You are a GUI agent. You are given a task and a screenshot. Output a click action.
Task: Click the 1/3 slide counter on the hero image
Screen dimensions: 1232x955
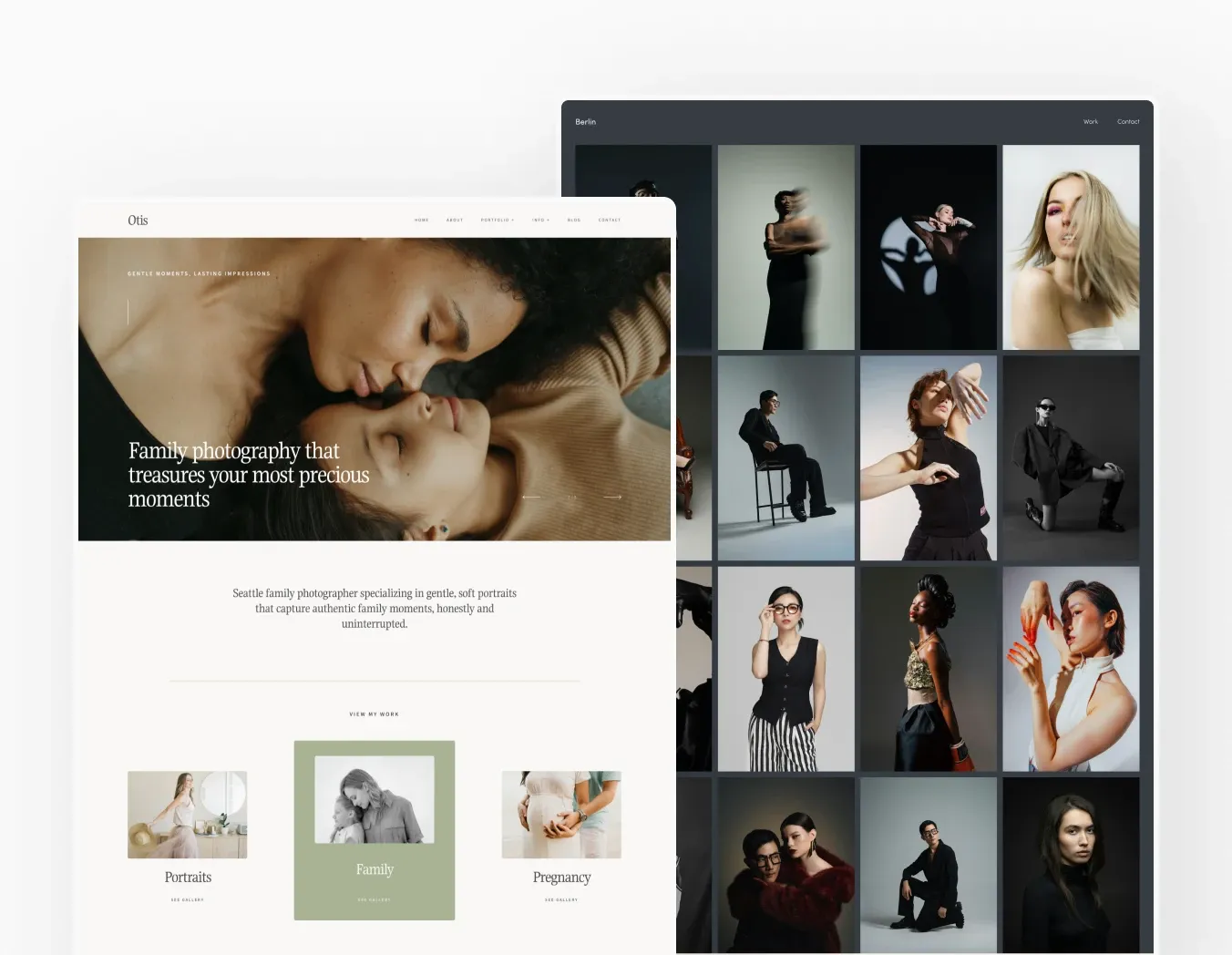572,497
